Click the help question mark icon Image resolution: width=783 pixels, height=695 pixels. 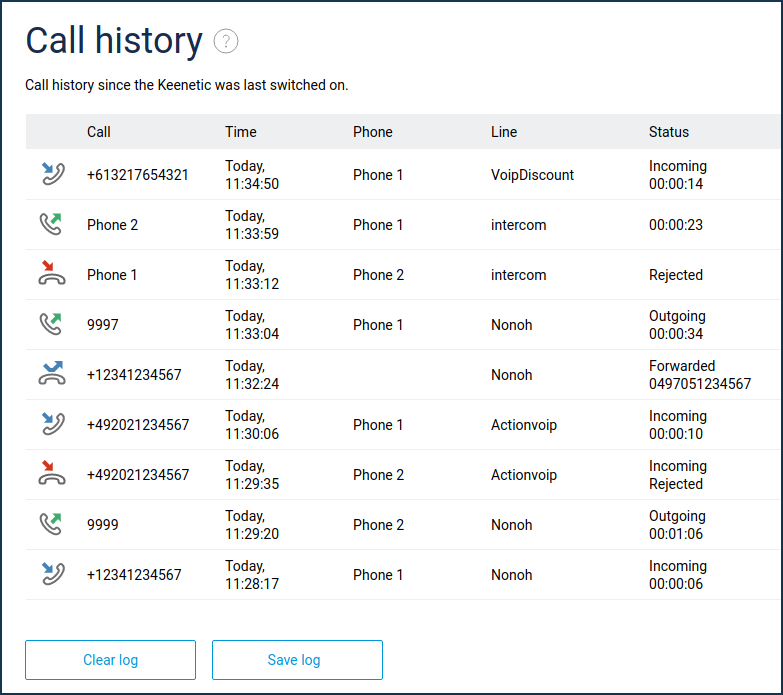[x=226, y=41]
